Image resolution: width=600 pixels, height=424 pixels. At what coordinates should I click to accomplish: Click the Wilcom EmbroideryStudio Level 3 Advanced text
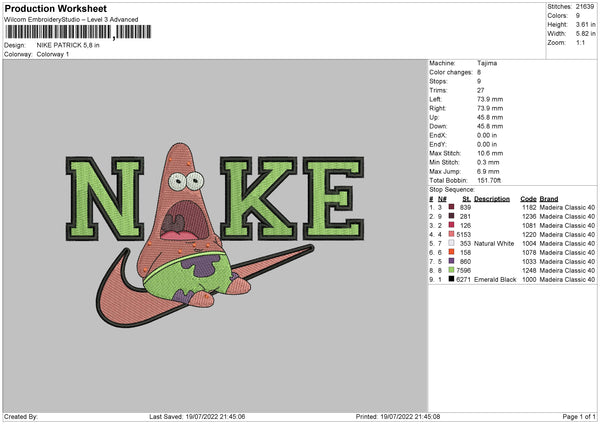[x=71, y=20]
